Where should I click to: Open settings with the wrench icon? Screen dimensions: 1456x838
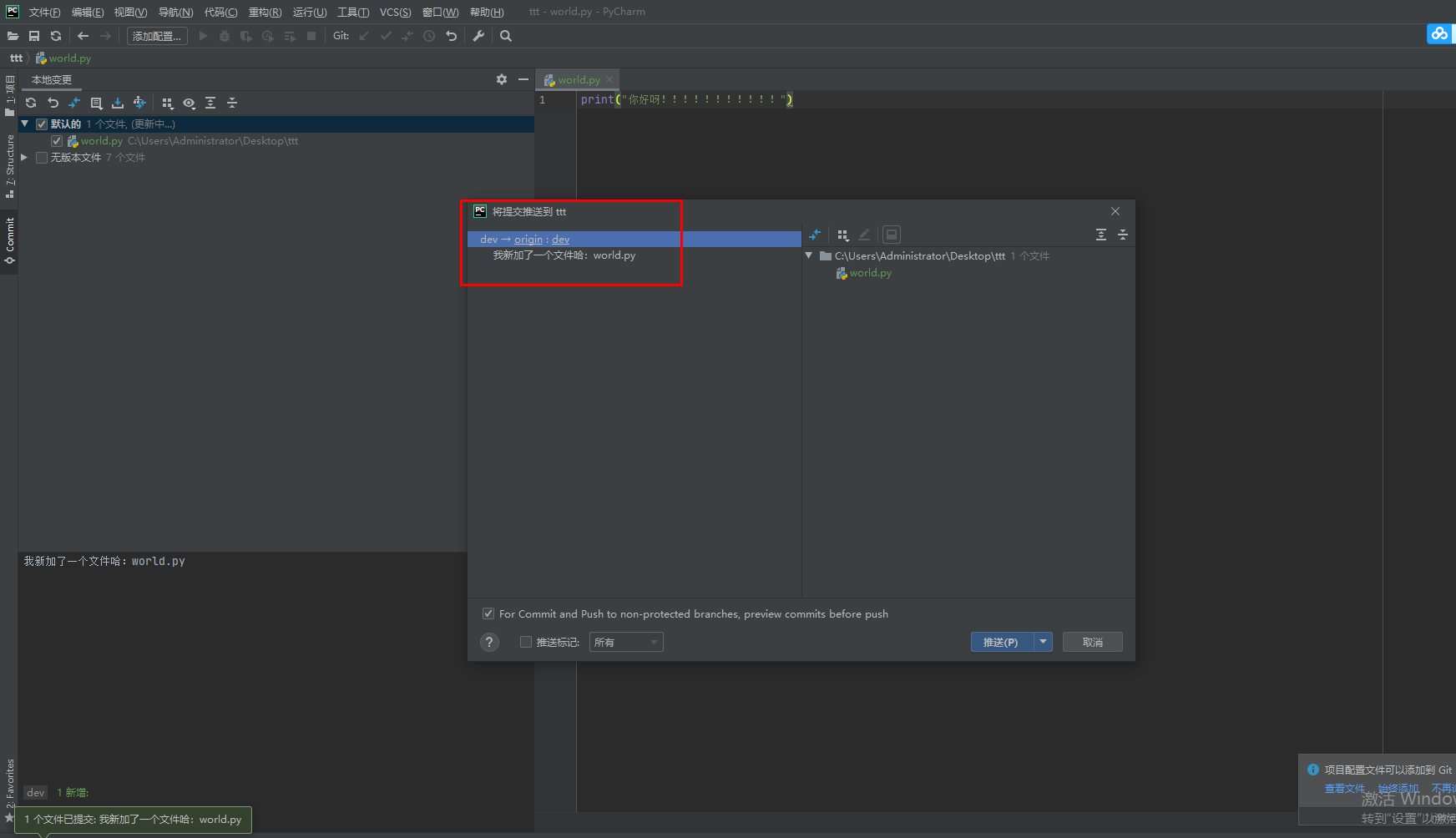478,36
